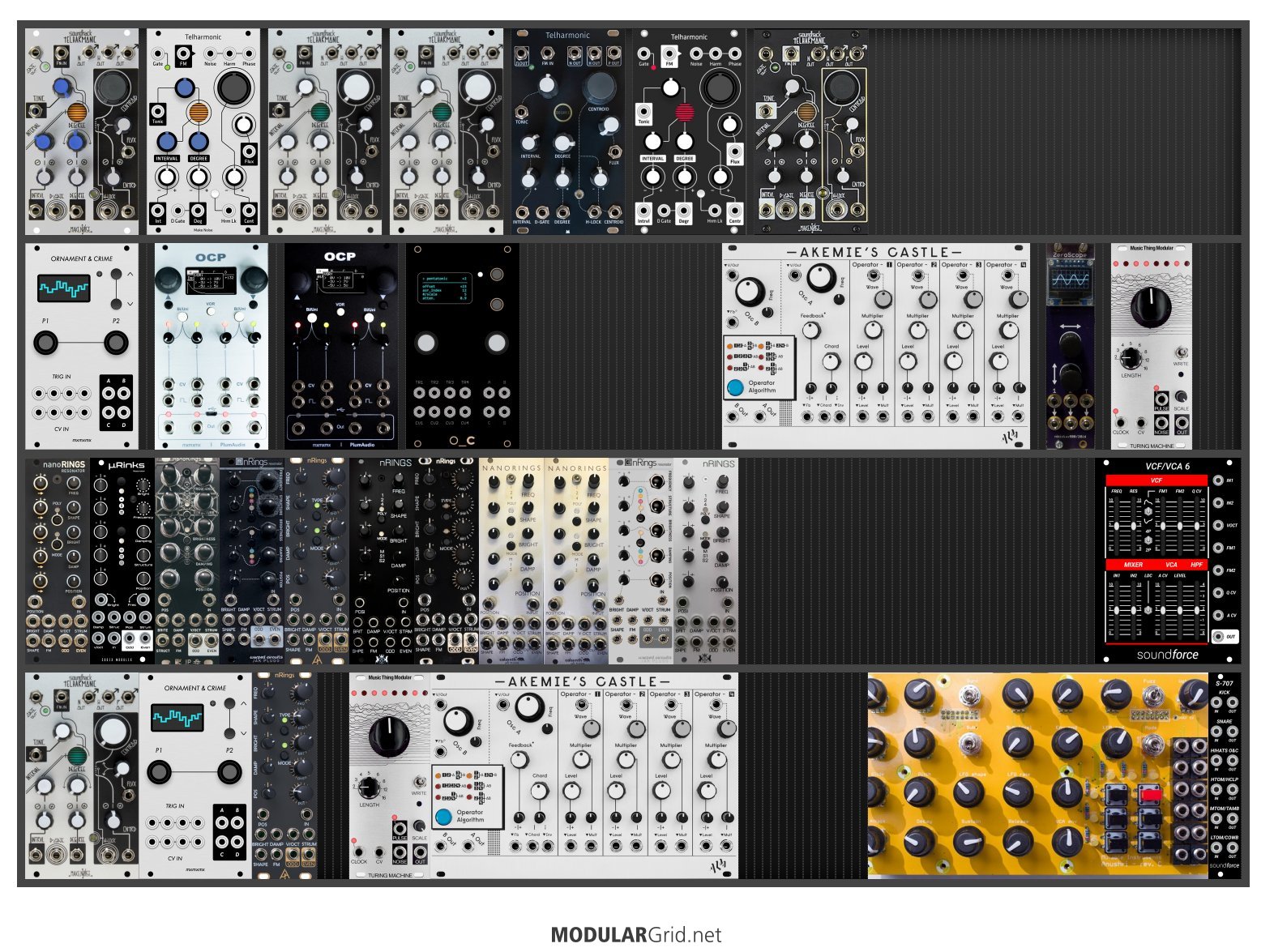Click the Feedback knob on upper Akemie's Castle

point(810,331)
